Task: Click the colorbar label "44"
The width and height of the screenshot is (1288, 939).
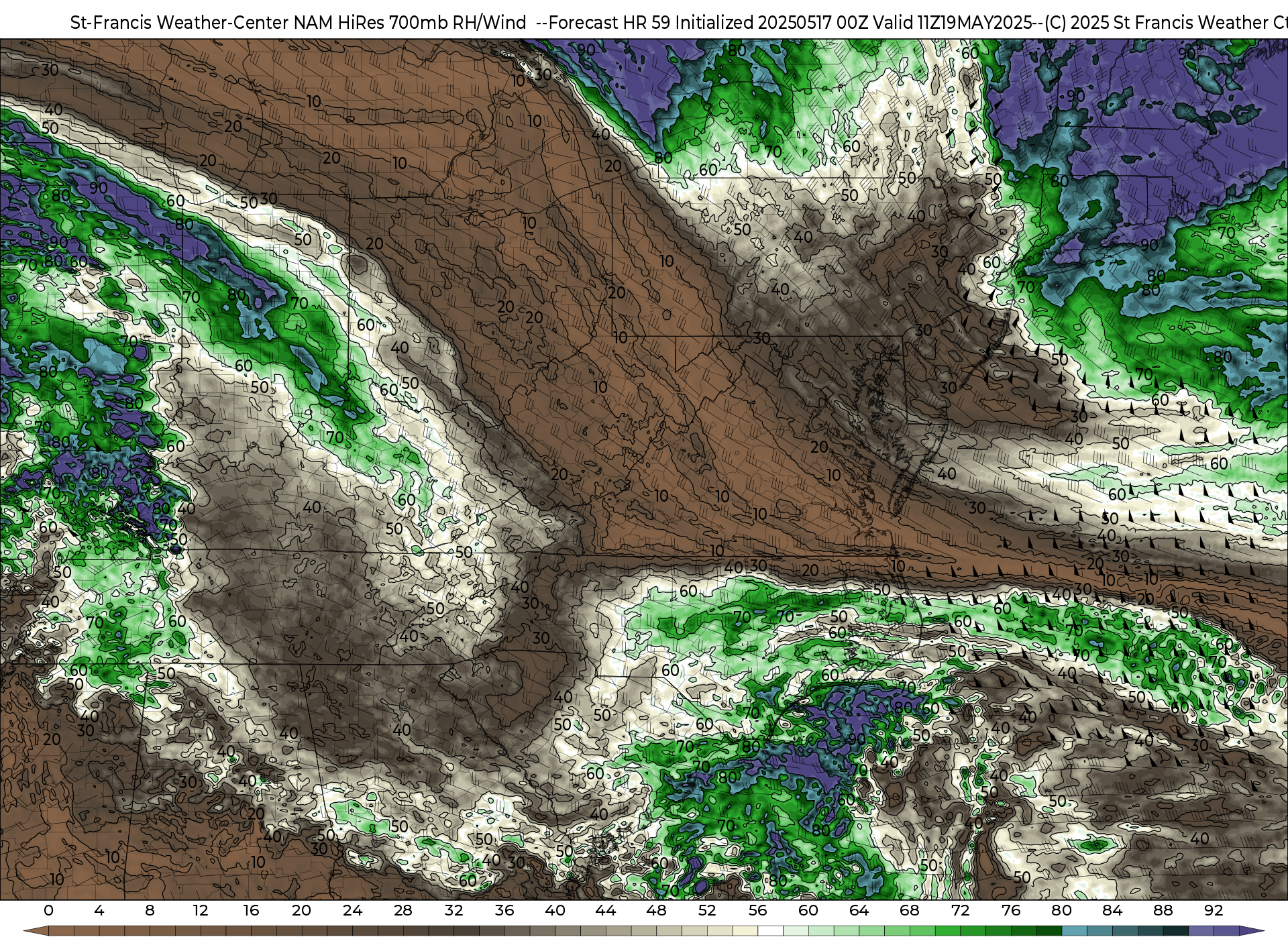Action: tap(606, 910)
